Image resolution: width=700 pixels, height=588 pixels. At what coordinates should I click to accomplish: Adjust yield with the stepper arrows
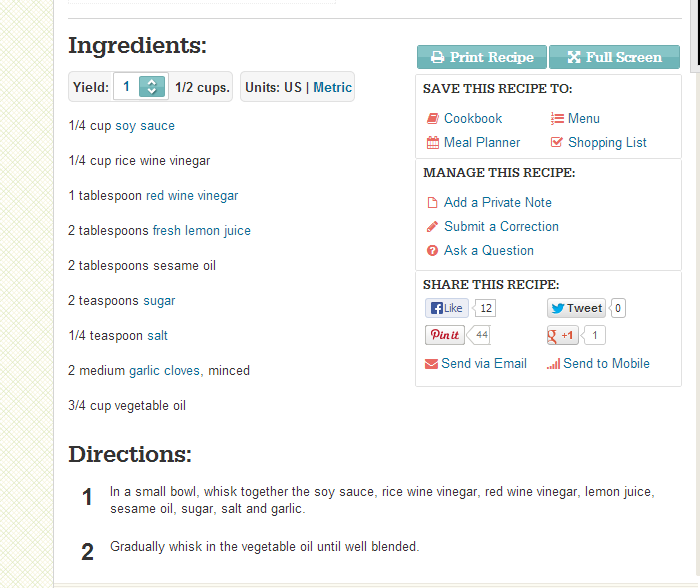(x=151, y=87)
